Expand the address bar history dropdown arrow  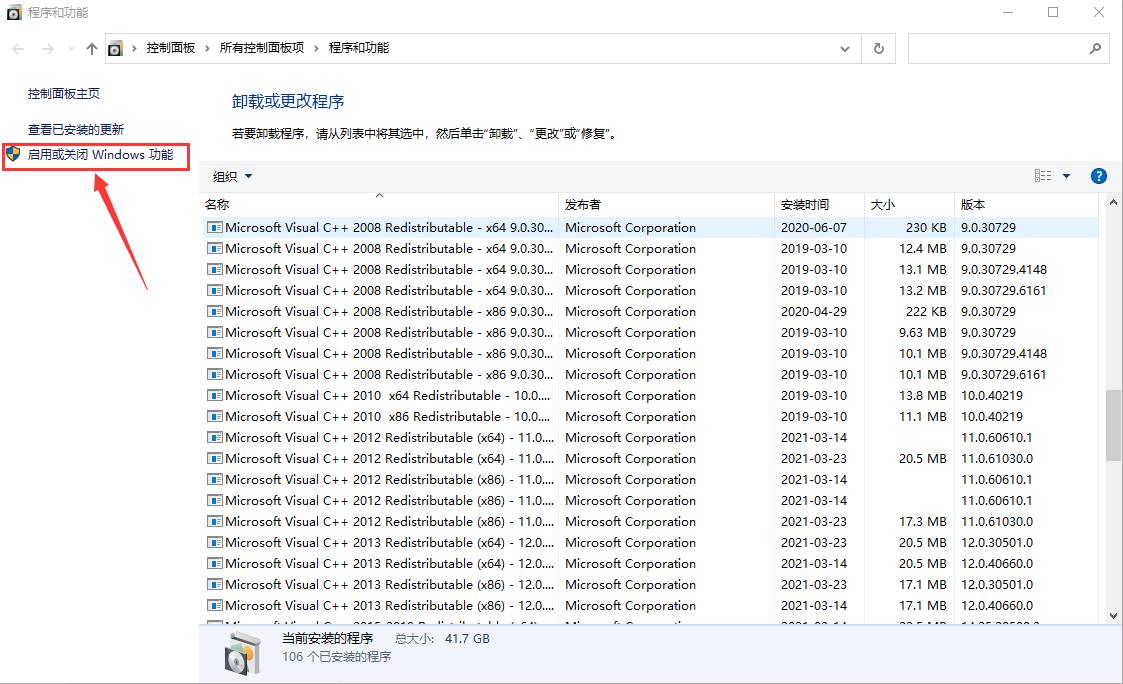(x=844, y=47)
